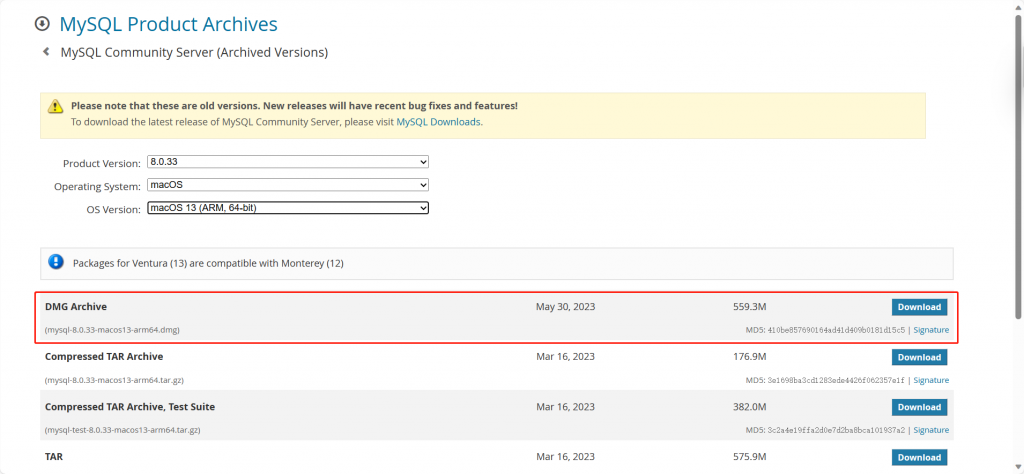Expand the Operating System dropdown showing macOS
Image resolution: width=1024 pixels, height=474 pixels.
pyautogui.click(x=287, y=185)
